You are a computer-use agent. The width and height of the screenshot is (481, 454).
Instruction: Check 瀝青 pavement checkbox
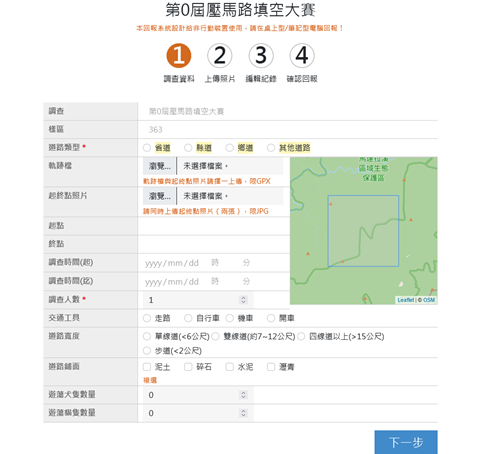click(271, 367)
